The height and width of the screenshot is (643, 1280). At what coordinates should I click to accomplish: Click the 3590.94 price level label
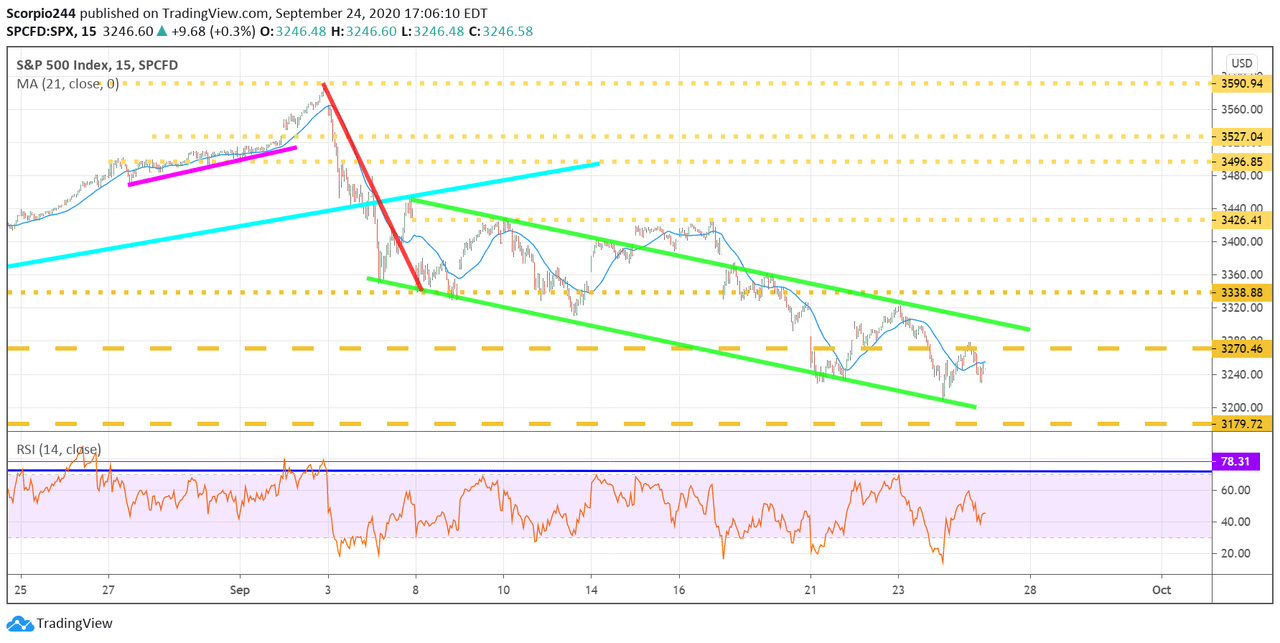tap(1243, 84)
